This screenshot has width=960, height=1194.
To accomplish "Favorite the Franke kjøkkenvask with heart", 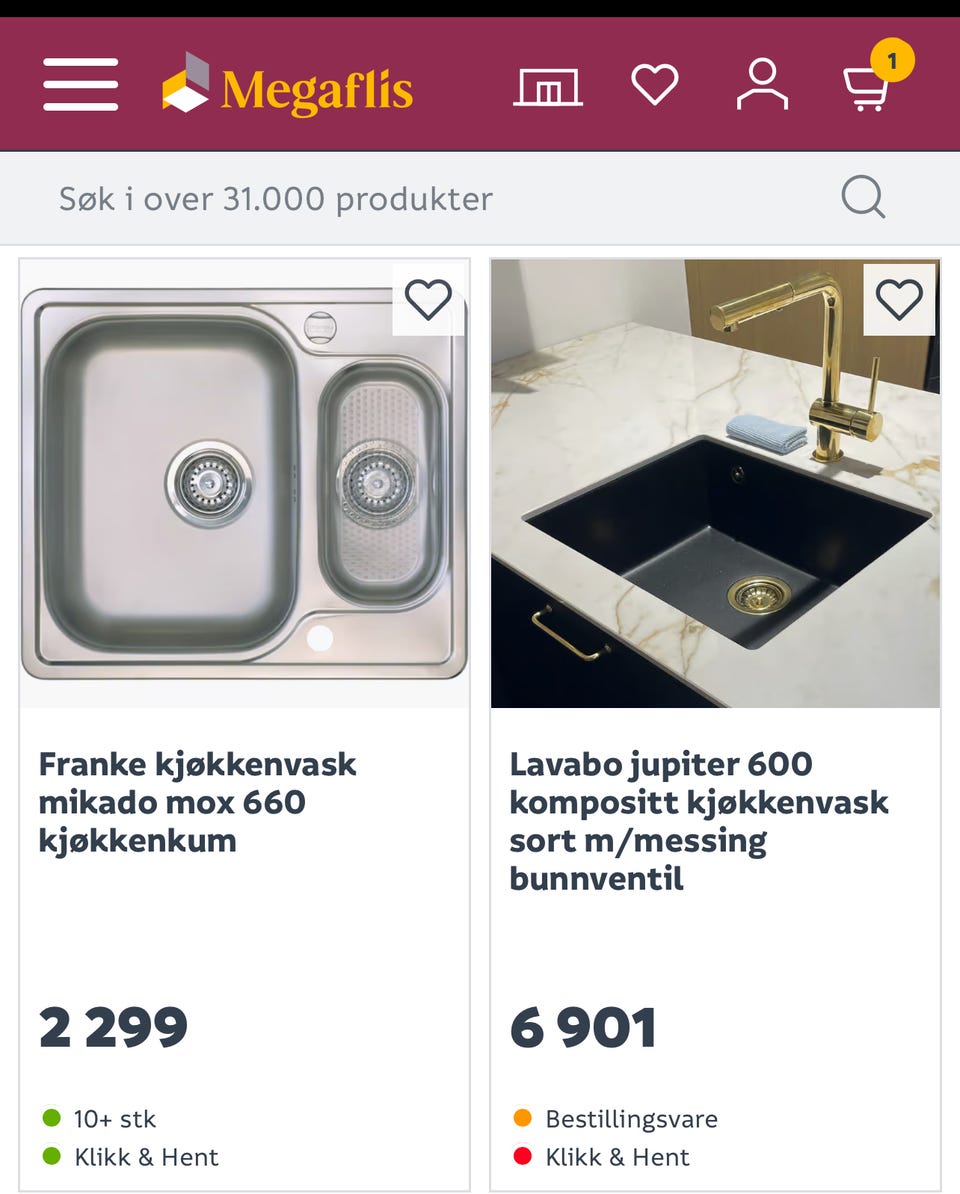I will point(429,299).
